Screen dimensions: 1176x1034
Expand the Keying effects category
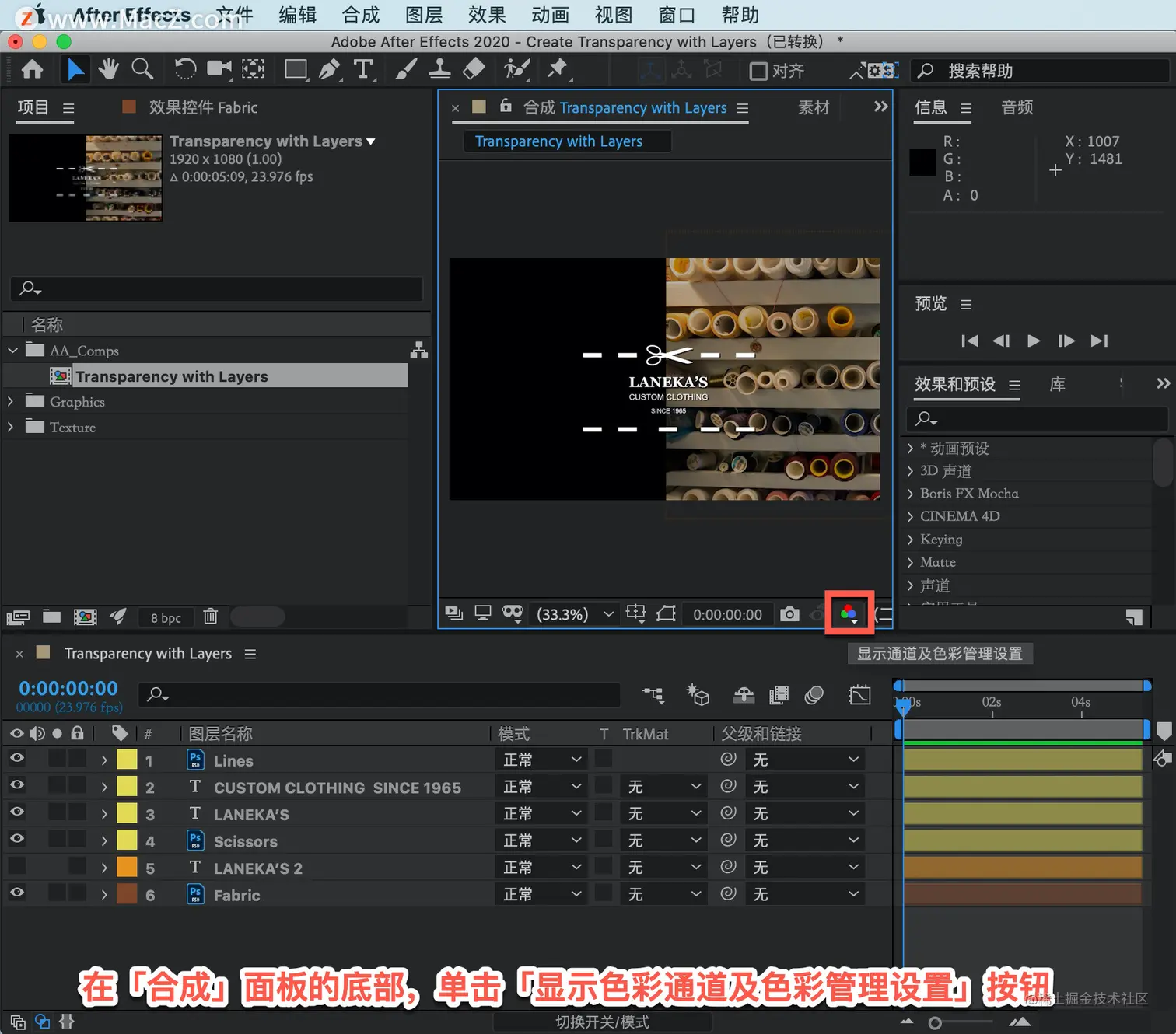tap(910, 539)
